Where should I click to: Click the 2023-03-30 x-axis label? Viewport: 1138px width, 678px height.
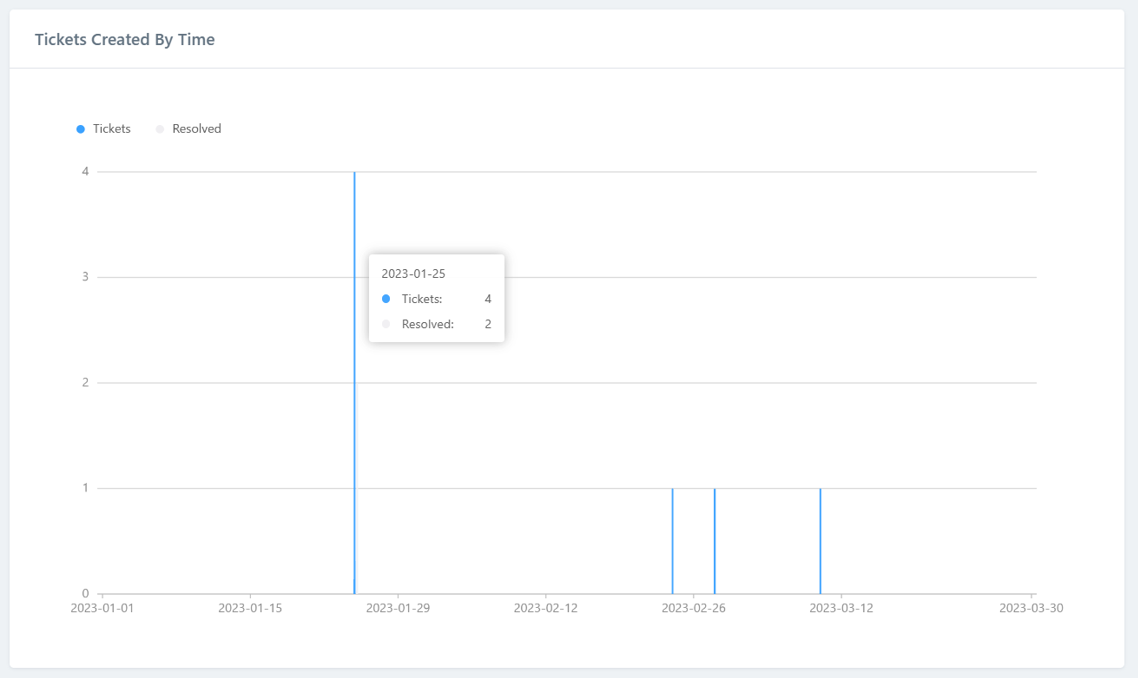click(x=1031, y=608)
